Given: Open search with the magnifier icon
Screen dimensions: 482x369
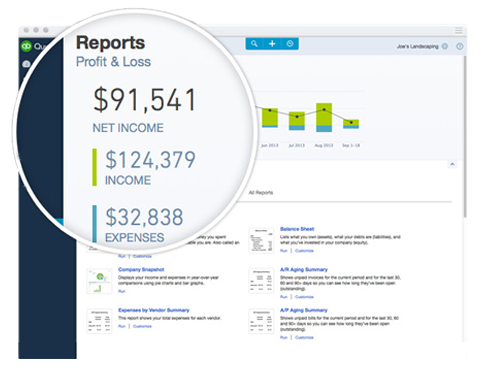Looking at the screenshot, I should coord(254,44).
